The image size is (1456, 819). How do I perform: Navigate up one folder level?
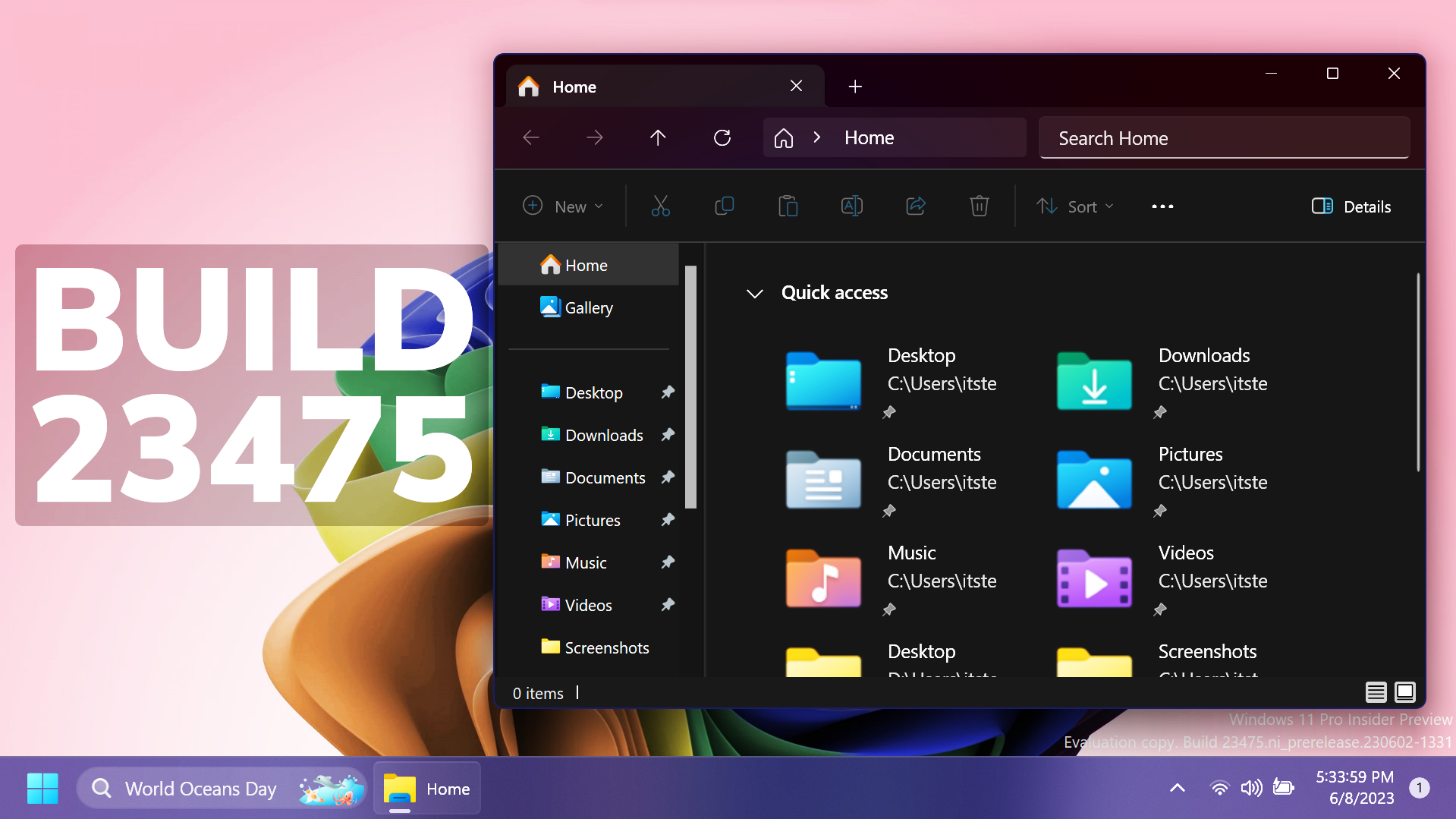(658, 137)
